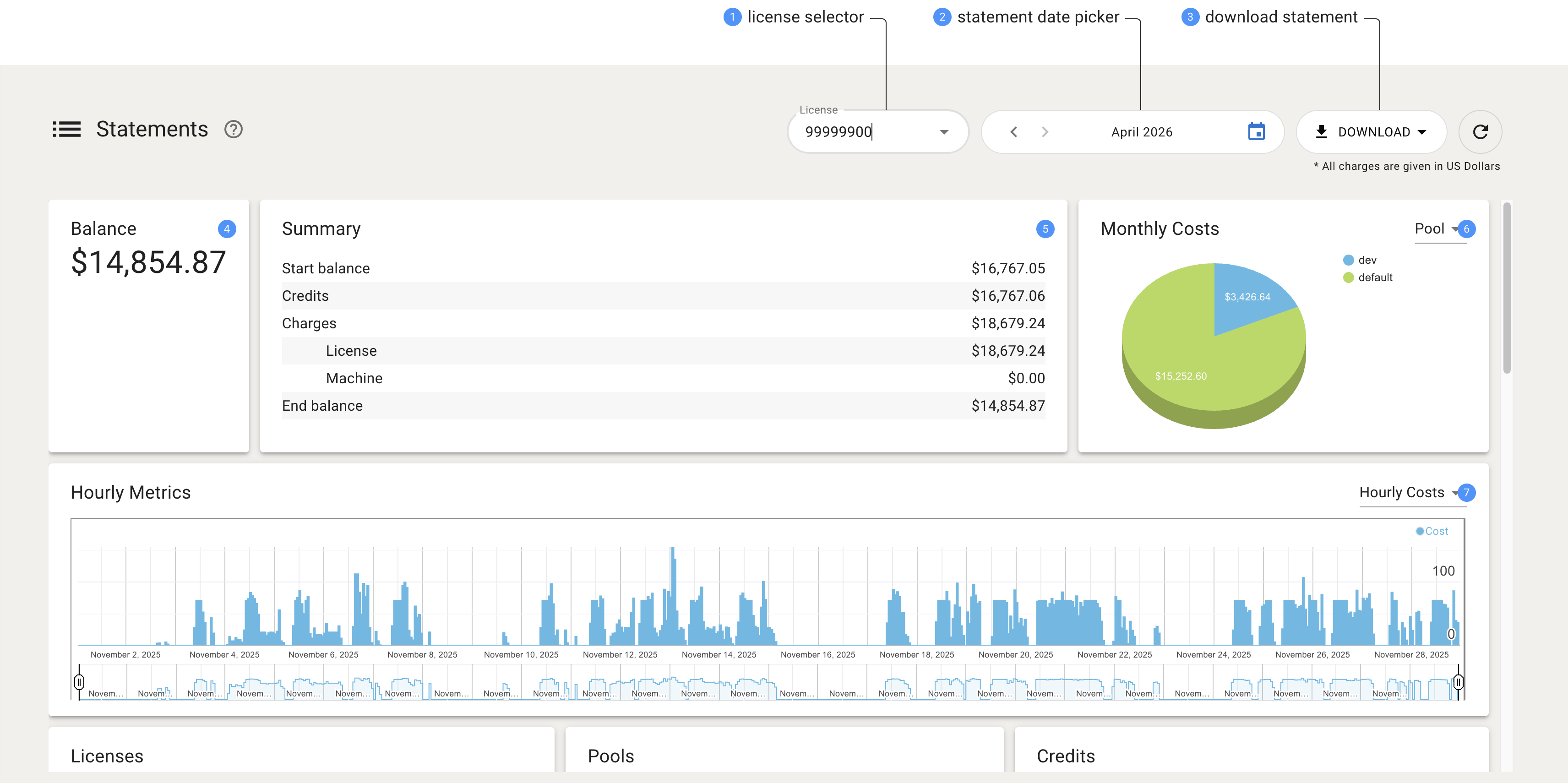Click the April 2026 date text
1568x783 pixels.
(1141, 132)
